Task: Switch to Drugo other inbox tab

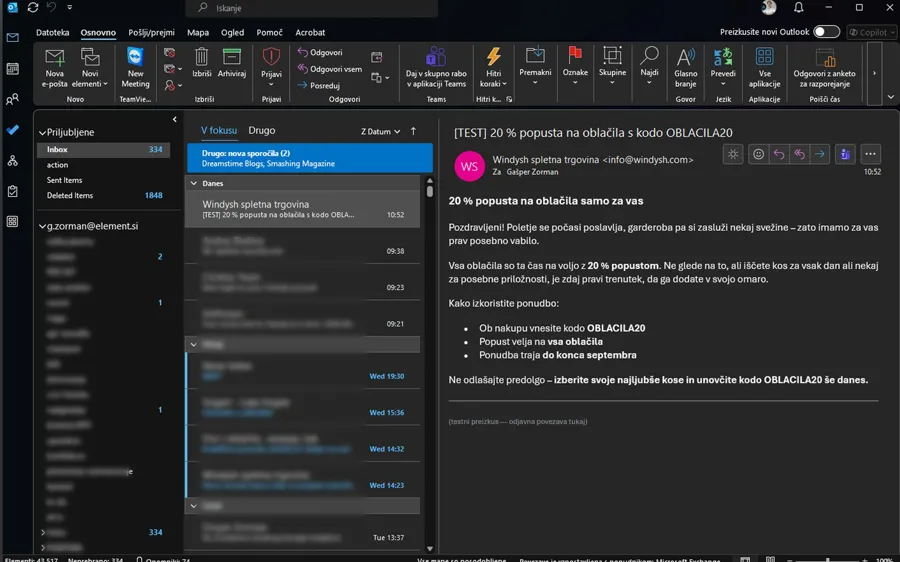Action: coord(262,130)
